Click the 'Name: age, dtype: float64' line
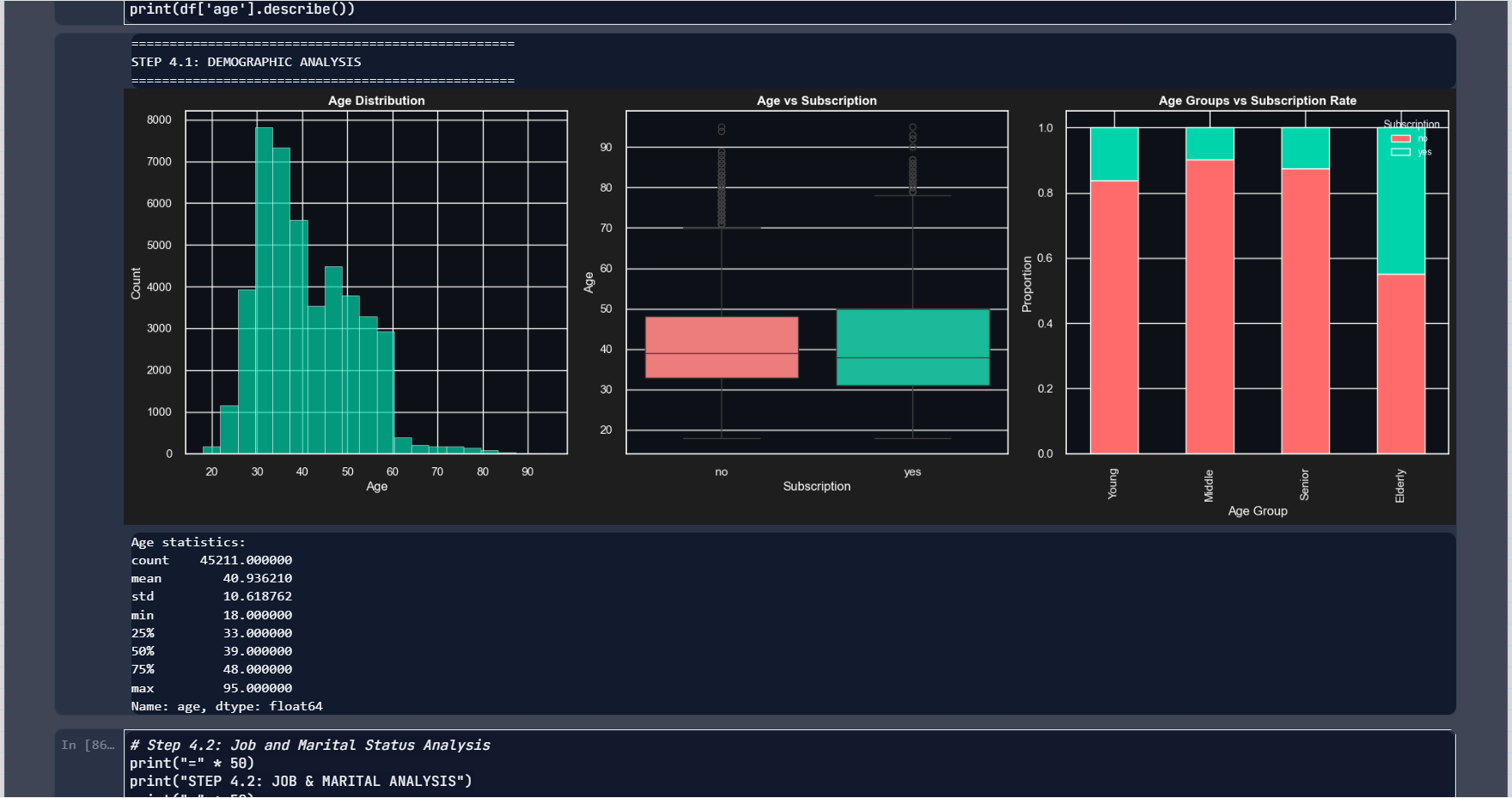The width and height of the screenshot is (1512, 798). [x=227, y=706]
